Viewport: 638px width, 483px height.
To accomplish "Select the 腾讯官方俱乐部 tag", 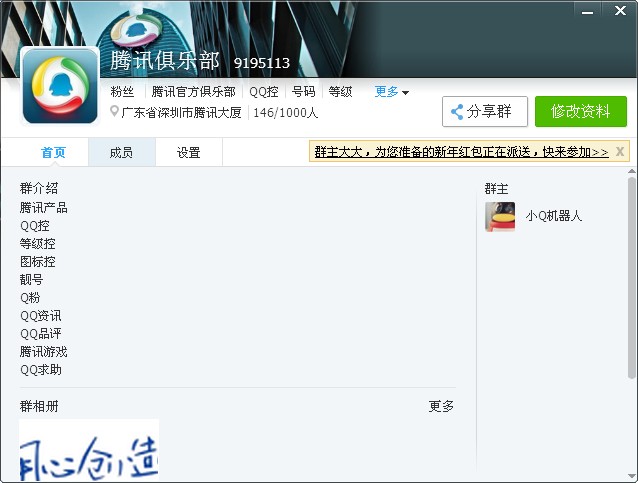I will pyautogui.click(x=194, y=92).
